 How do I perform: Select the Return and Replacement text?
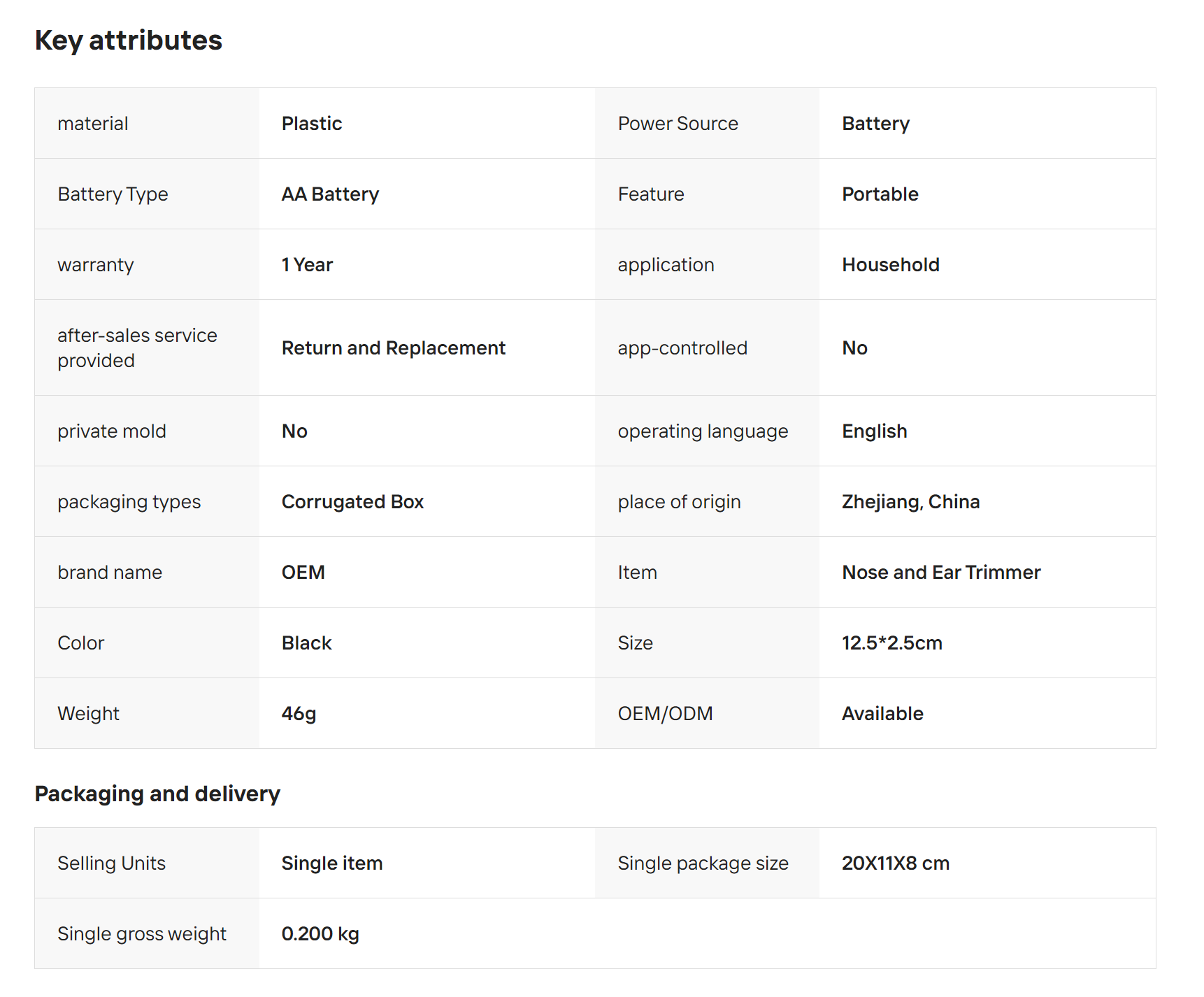pyautogui.click(x=393, y=348)
